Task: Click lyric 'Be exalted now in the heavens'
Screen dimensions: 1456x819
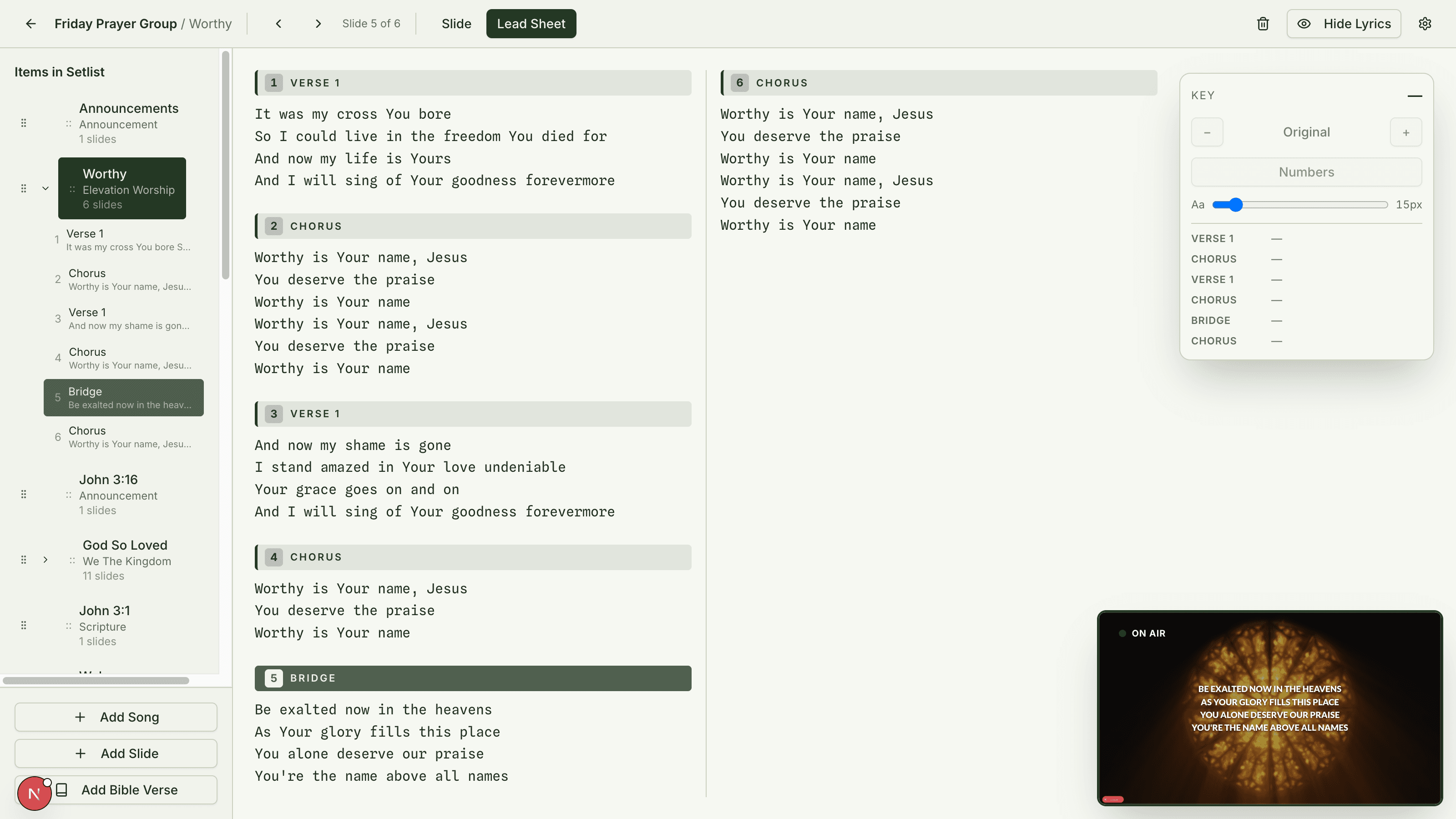Action: click(x=373, y=710)
